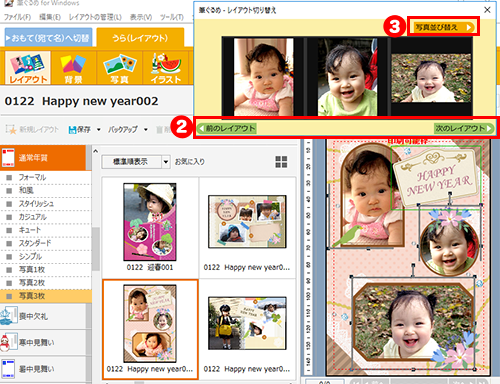Pick the green-shirt baby photo in the dialog

pos(347,77)
